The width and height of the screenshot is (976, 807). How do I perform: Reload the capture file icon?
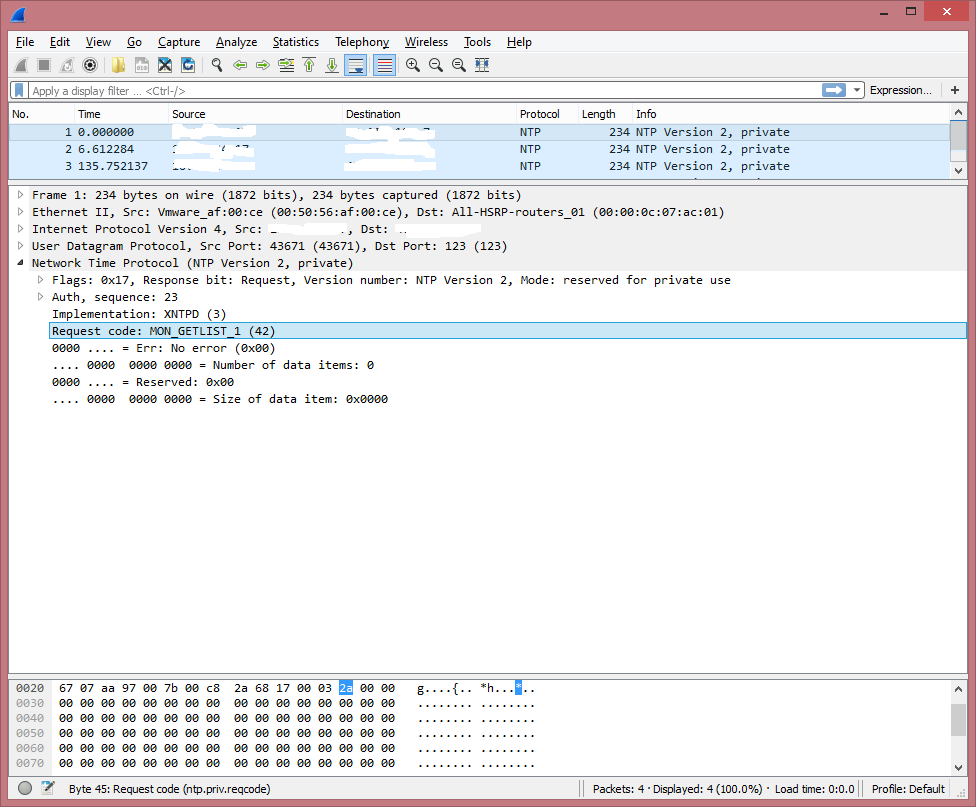[188, 65]
